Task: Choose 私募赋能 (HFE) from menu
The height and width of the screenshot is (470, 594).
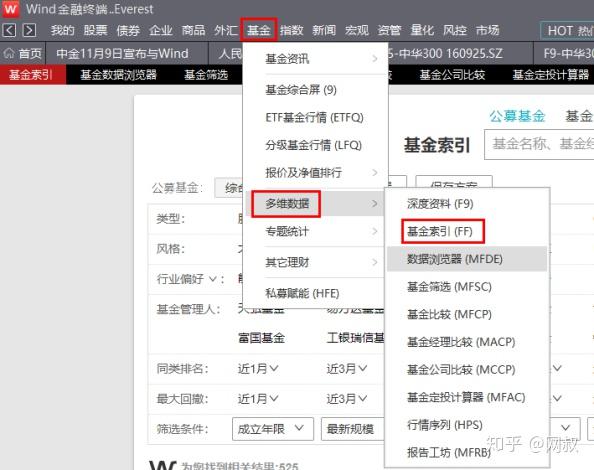Action: [x=315, y=293]
